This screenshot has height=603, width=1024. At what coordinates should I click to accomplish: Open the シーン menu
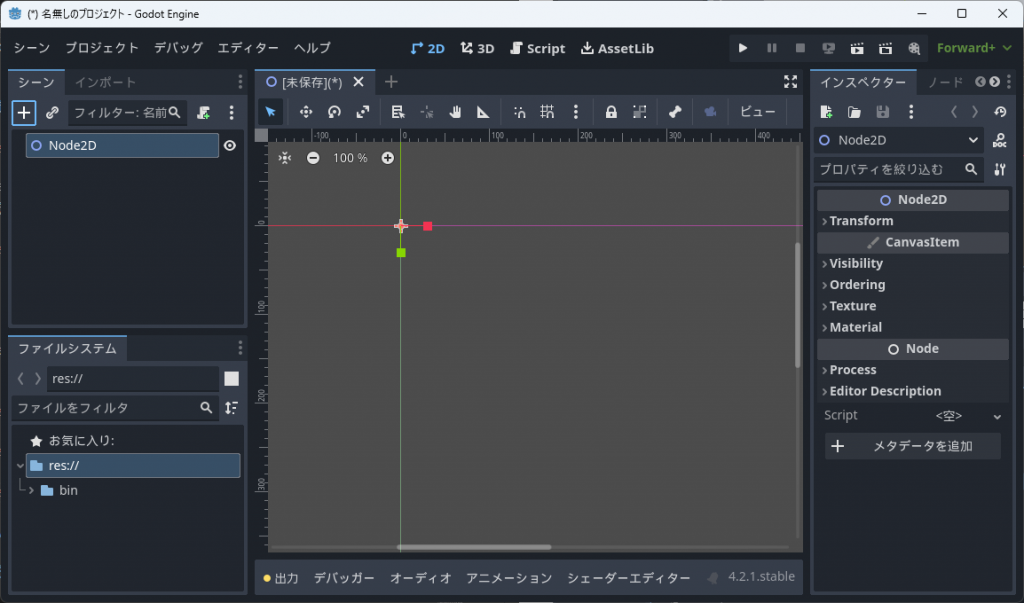pyautogui.click(x=32, y=48)
